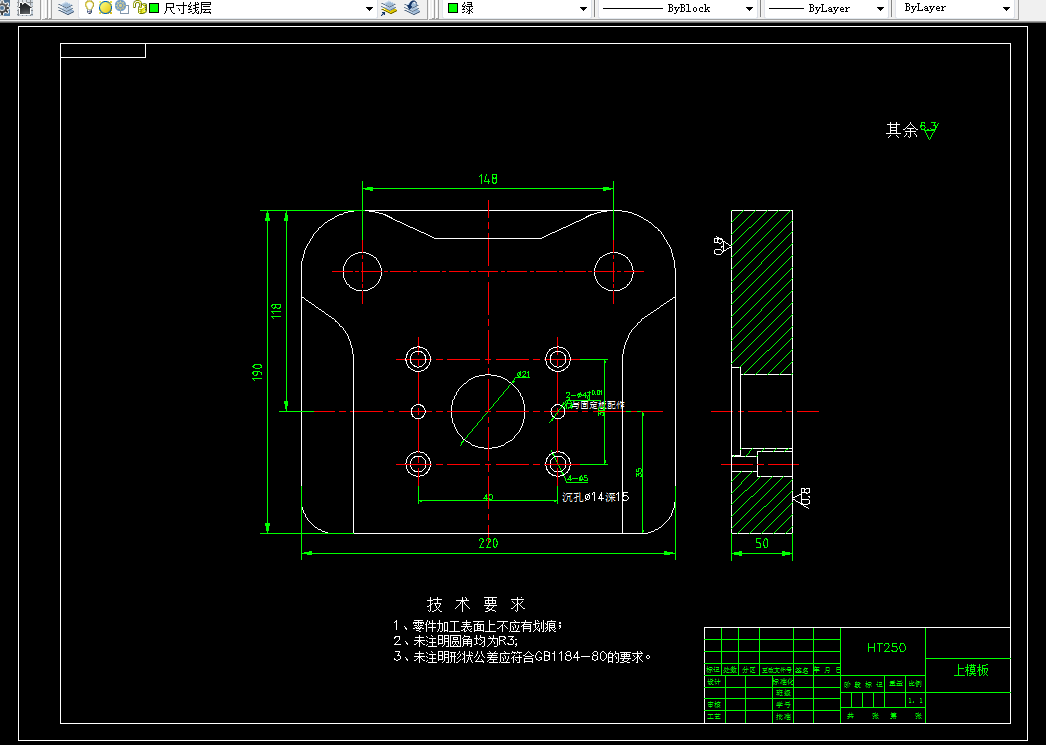Click the 沉孔ø14深15 annotation text

[x=595, y=497]
